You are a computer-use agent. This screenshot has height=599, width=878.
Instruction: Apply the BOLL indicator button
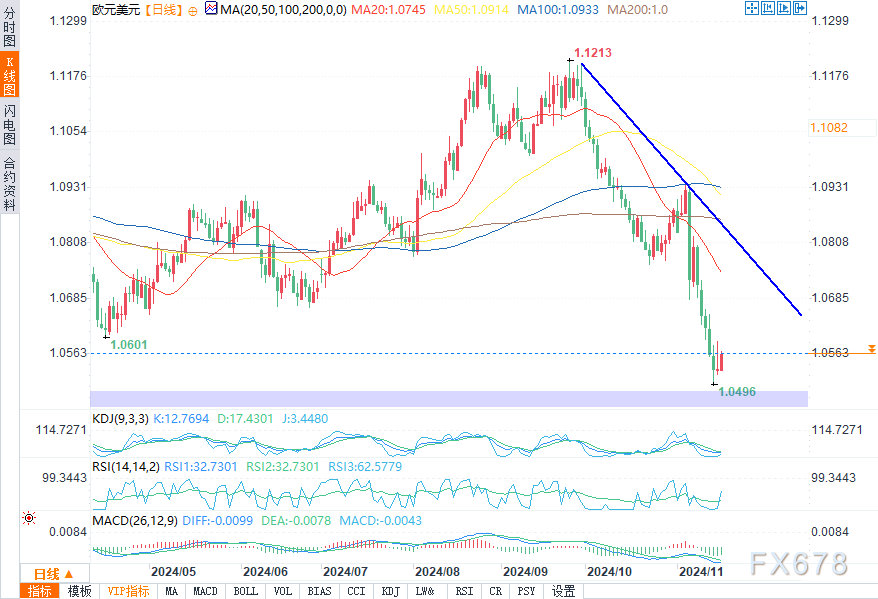point(245,591)
